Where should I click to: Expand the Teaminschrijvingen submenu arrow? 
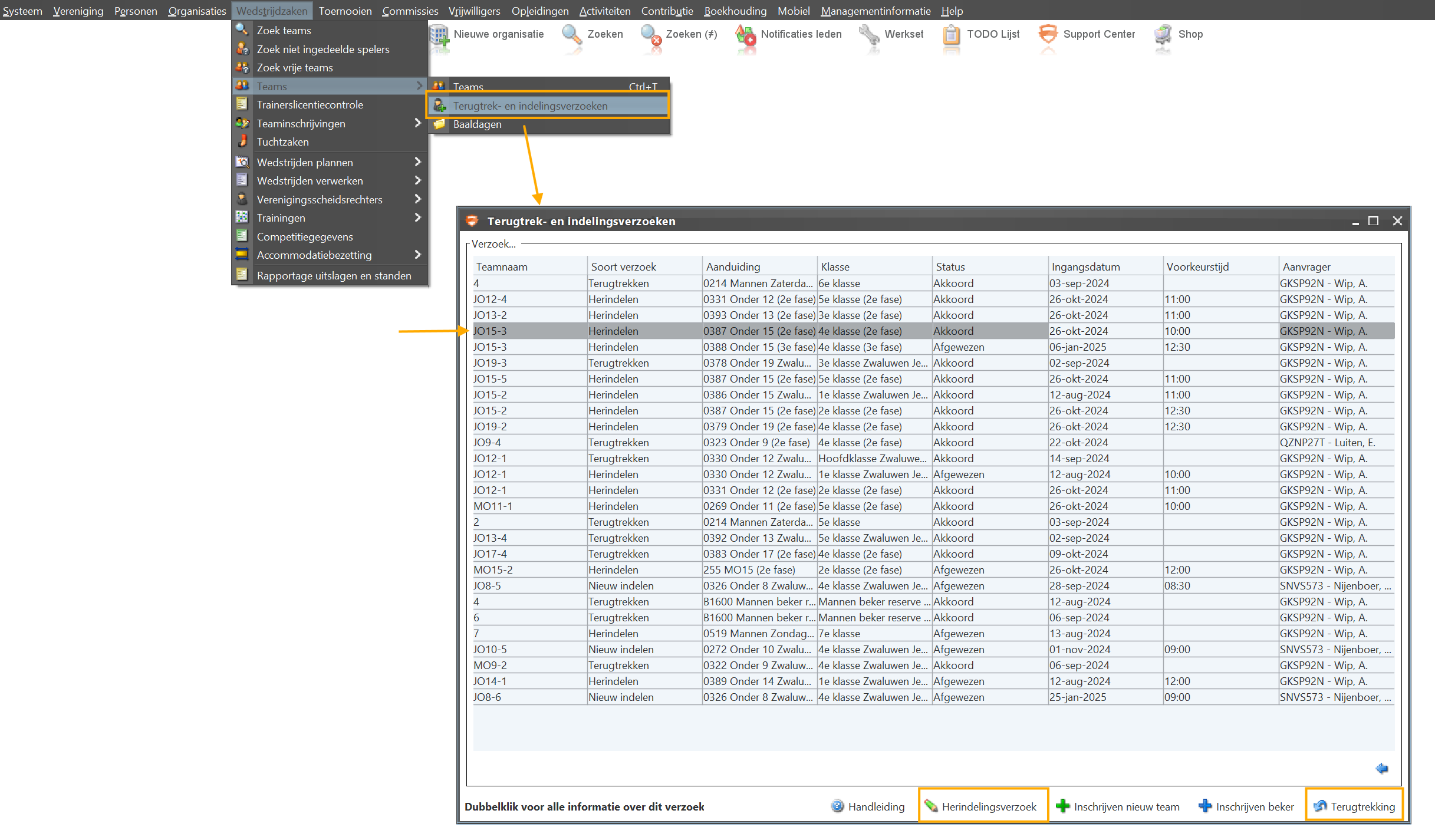pyautogui.click(x=417, y=123)
